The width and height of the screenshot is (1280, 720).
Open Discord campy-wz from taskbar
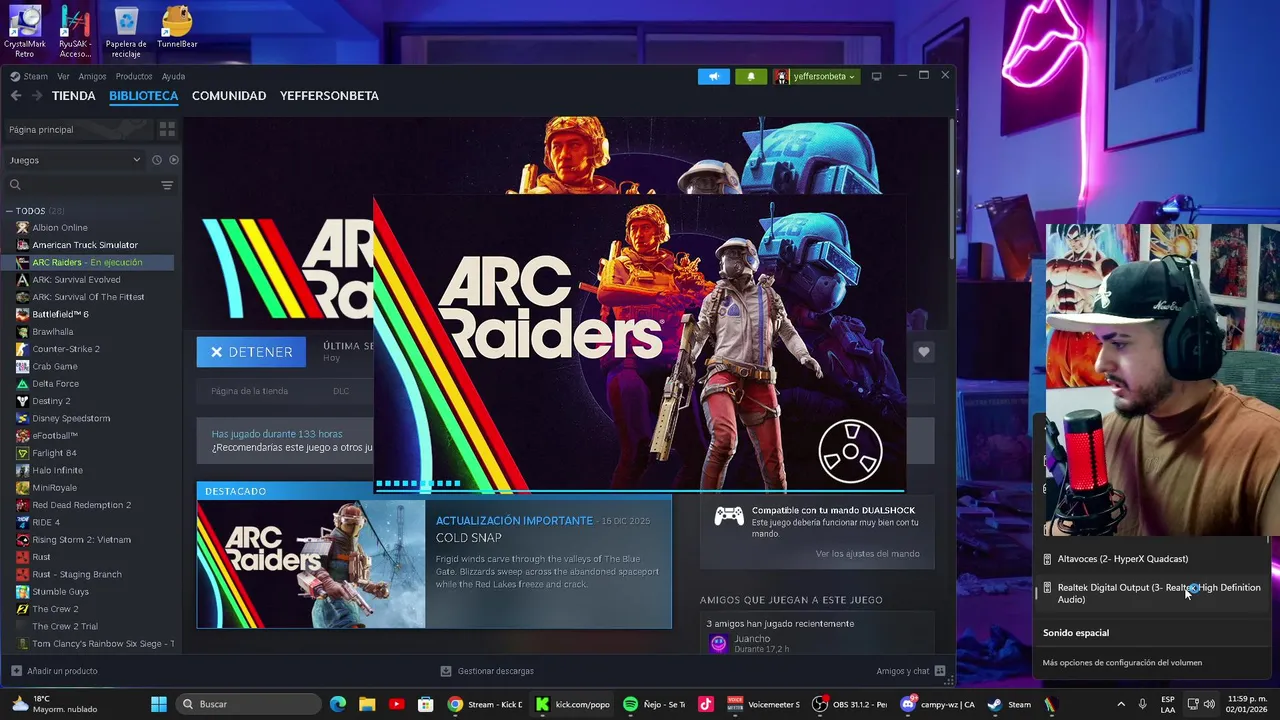tap(937, 704)
